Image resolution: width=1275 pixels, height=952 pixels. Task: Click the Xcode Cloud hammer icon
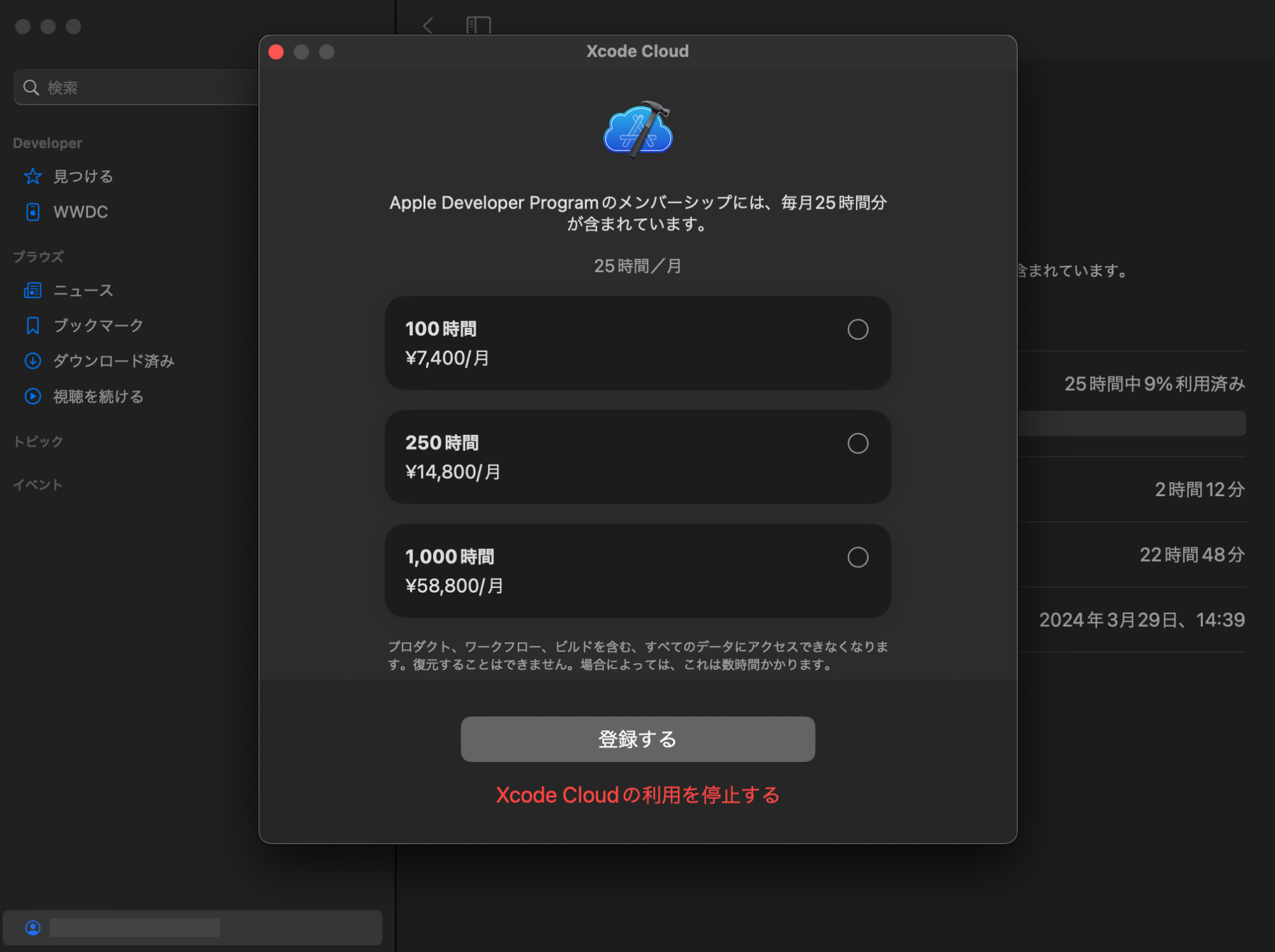tap(637, 130)
